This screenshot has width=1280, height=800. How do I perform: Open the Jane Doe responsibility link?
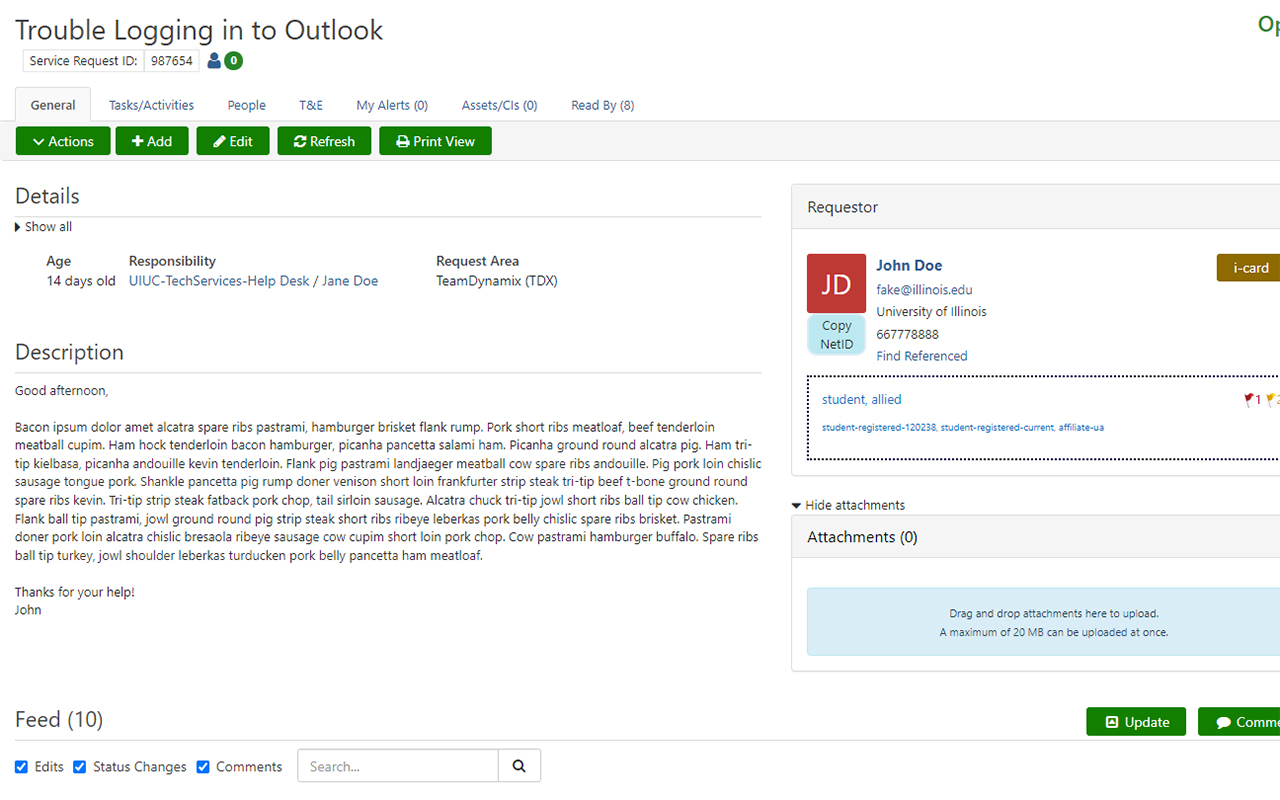tap(350, 281)
